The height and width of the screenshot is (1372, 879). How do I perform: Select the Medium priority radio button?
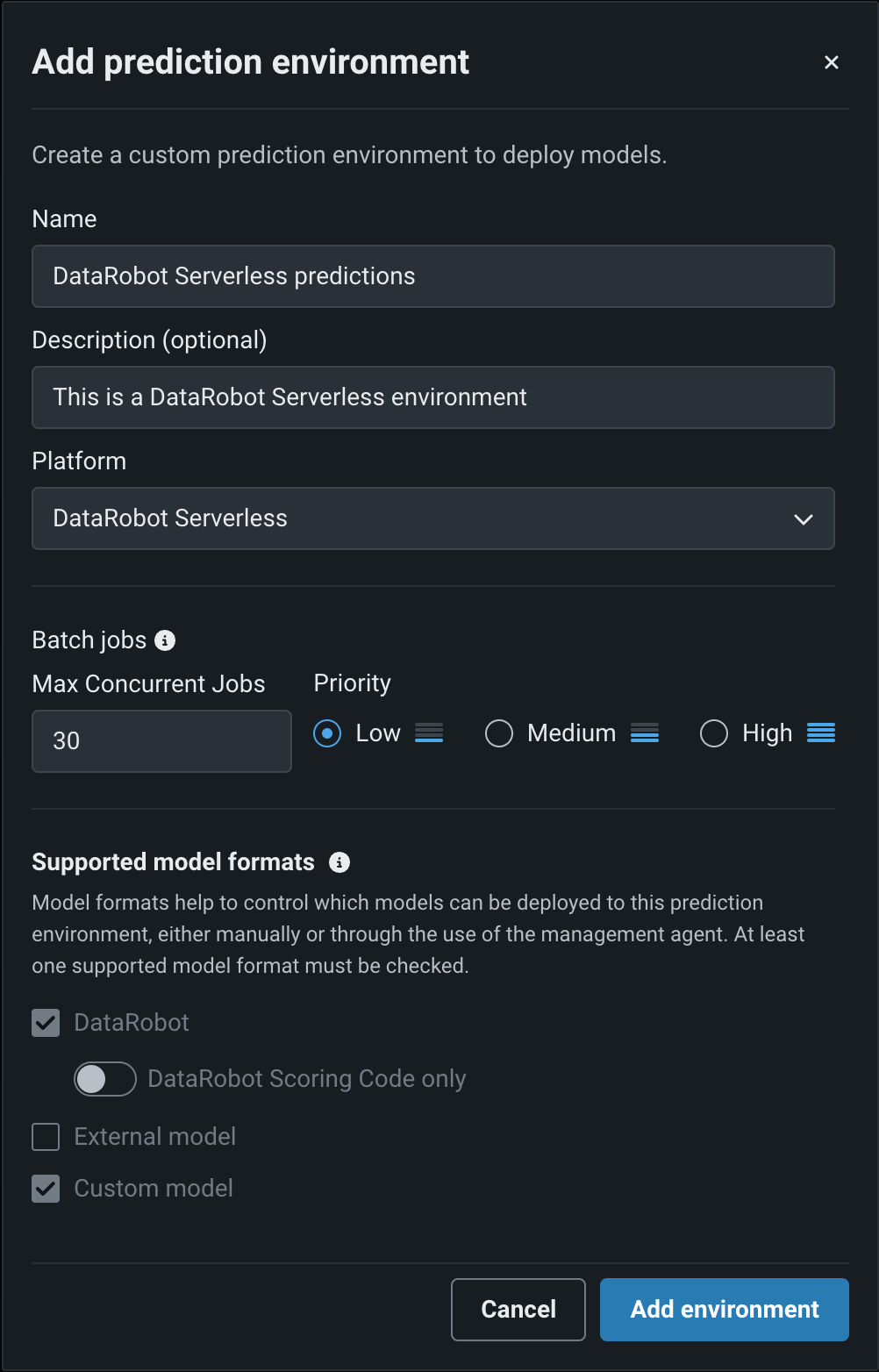[x=499, y=733]
